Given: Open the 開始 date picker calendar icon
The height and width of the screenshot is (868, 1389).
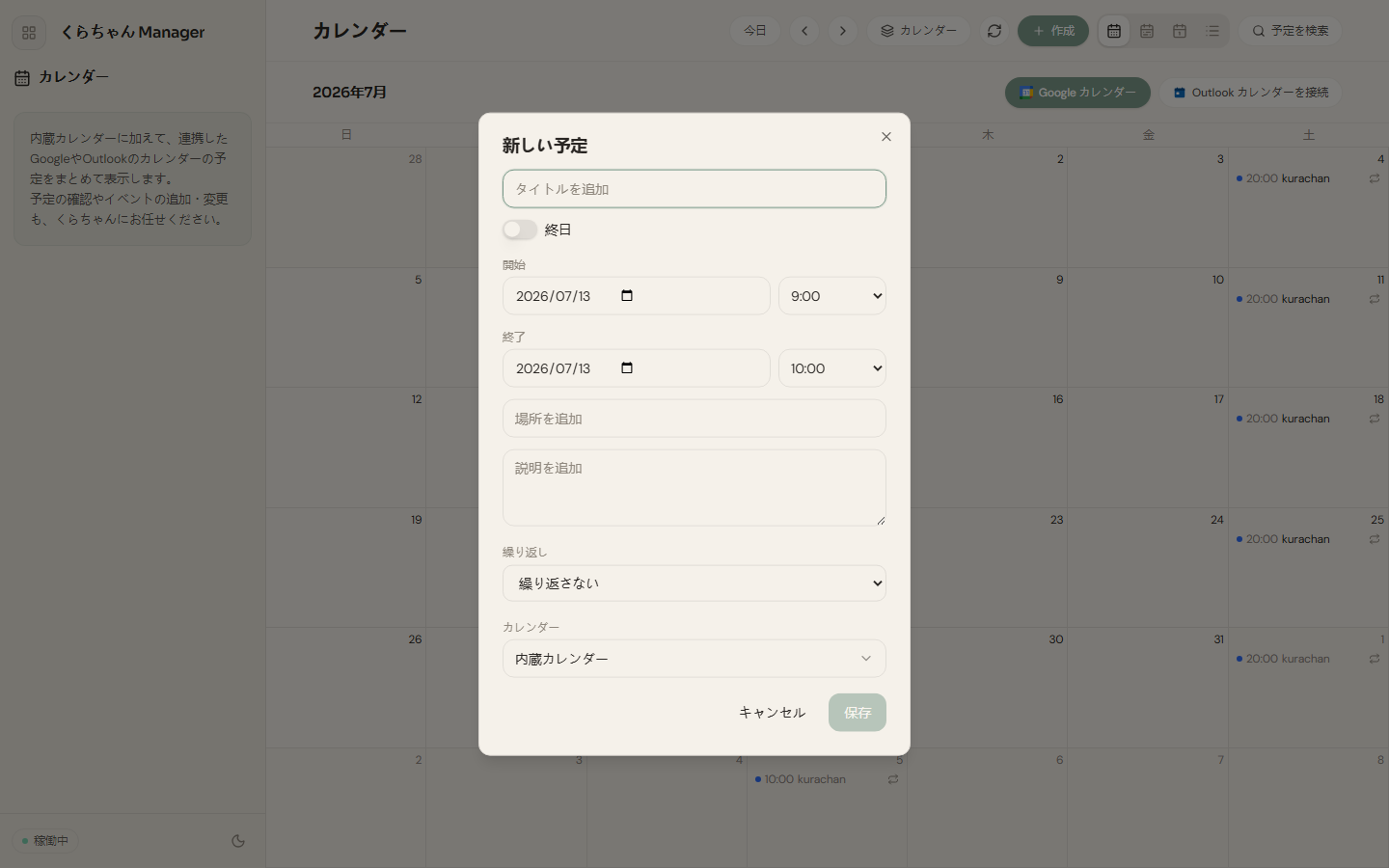Looking at the screenshot, I should click(x=627, y=296).
